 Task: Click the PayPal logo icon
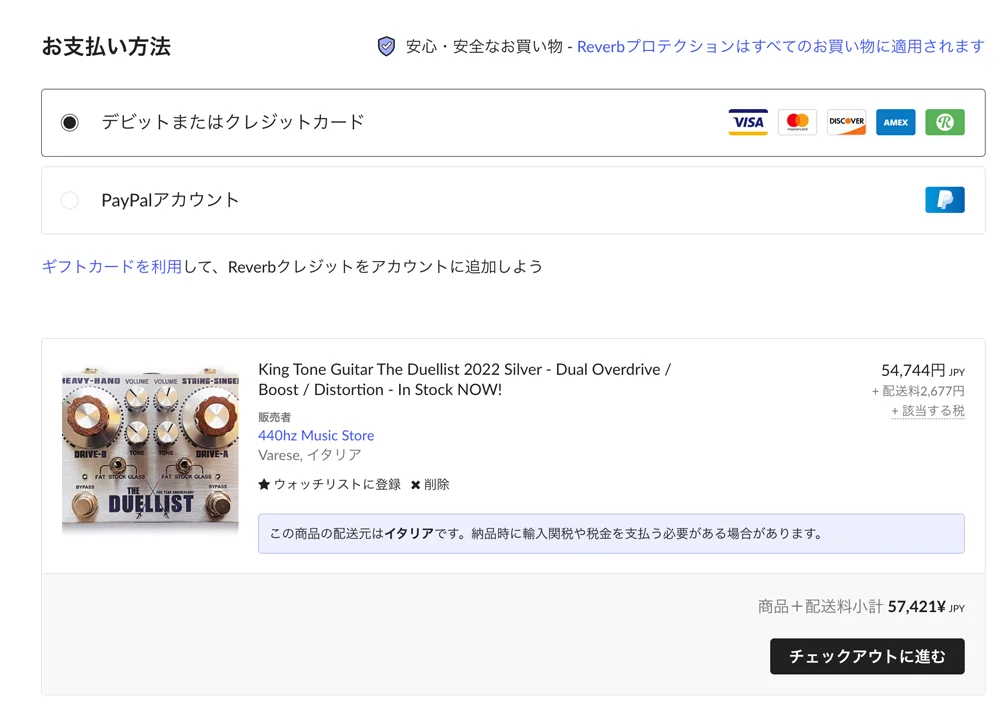945,200
